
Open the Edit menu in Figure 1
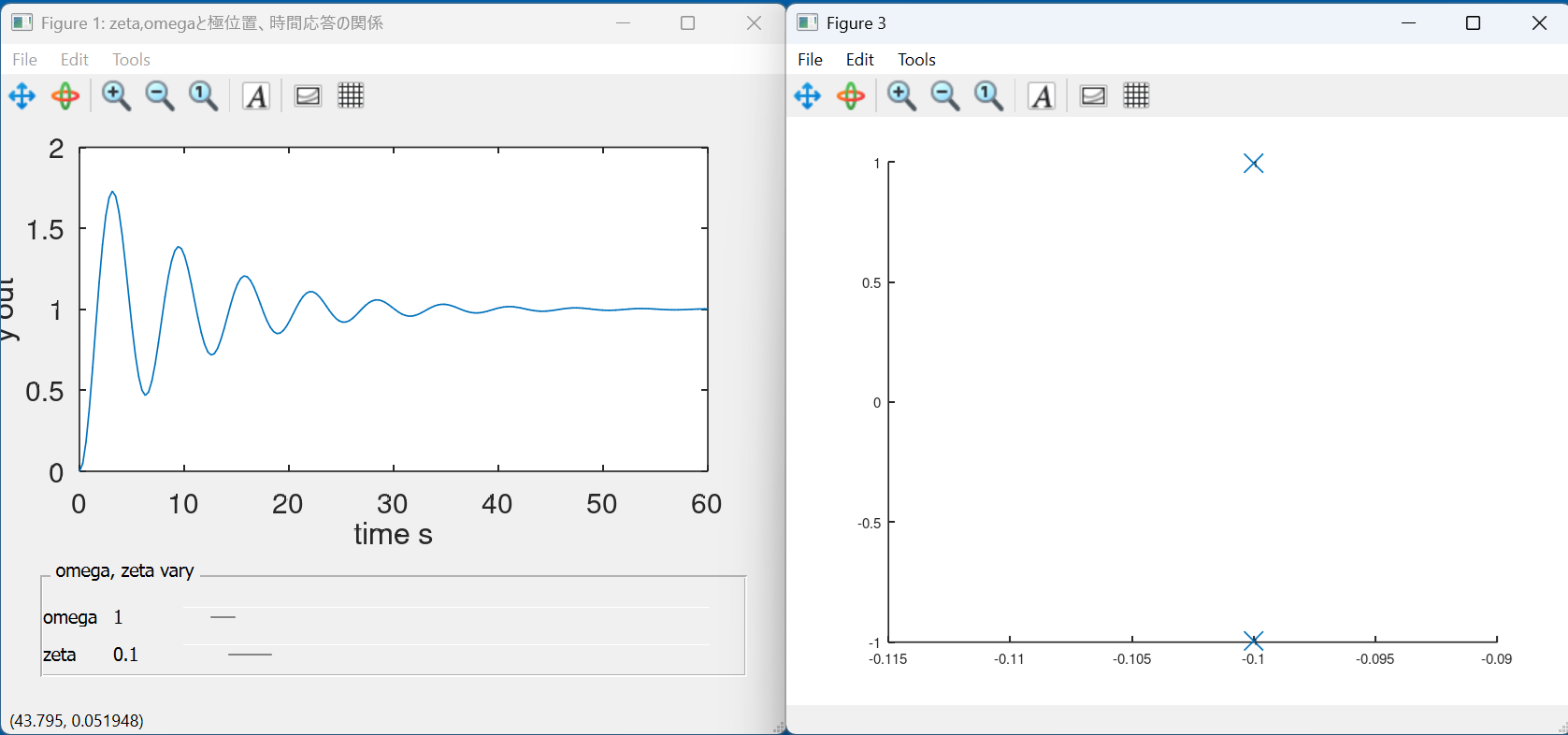(x=74, y=60)
